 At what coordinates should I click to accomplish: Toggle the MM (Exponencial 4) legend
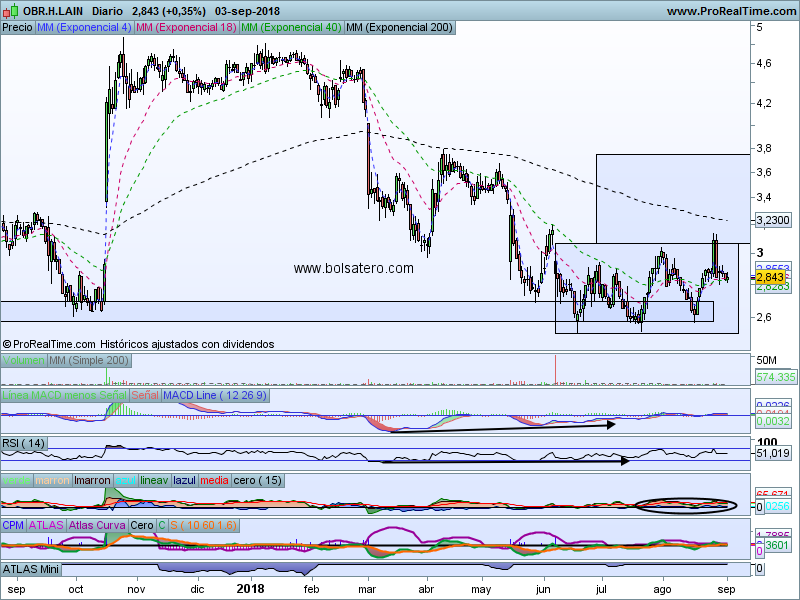pos(83,28)
